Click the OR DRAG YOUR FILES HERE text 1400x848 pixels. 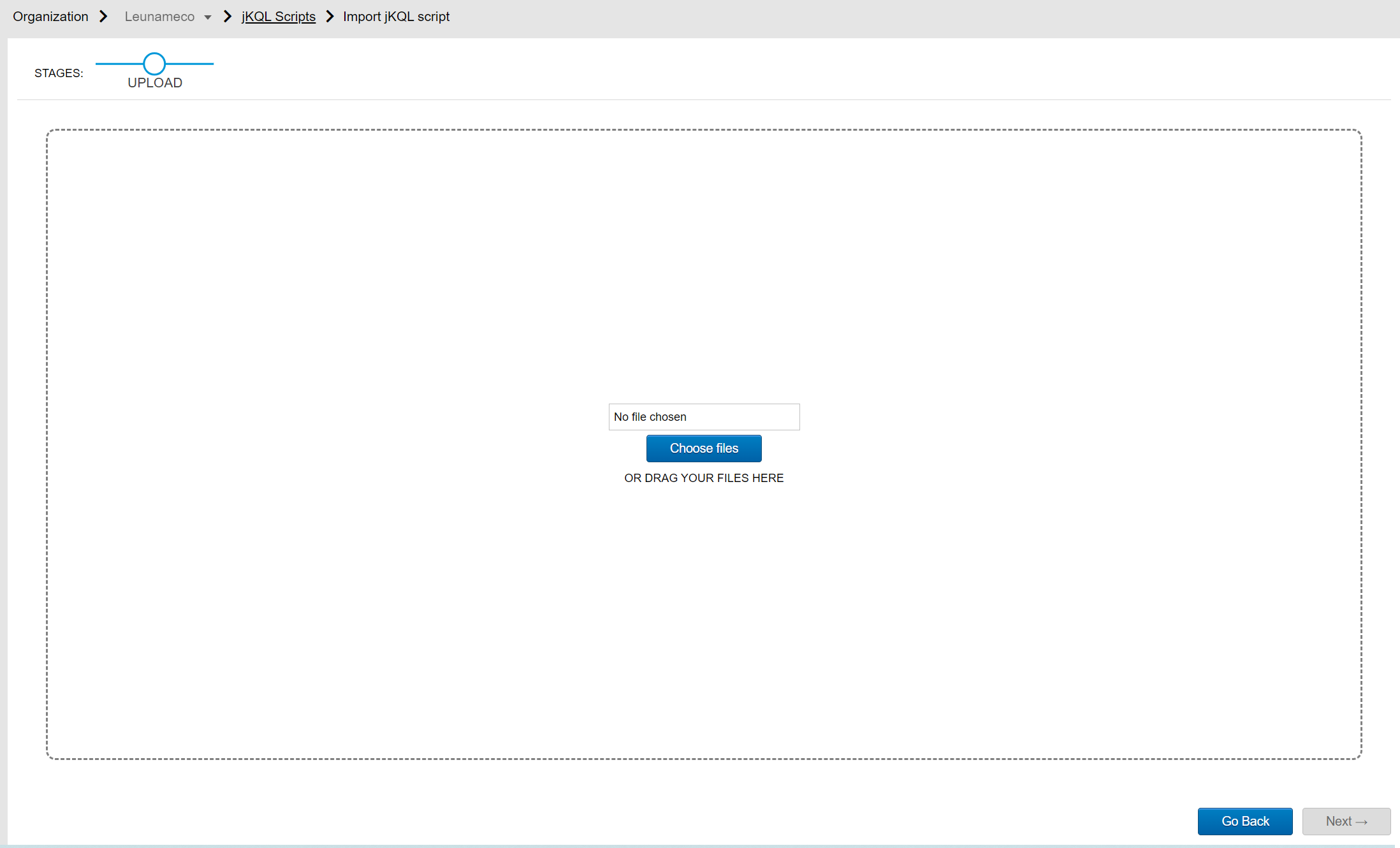(x=704, y=478)
